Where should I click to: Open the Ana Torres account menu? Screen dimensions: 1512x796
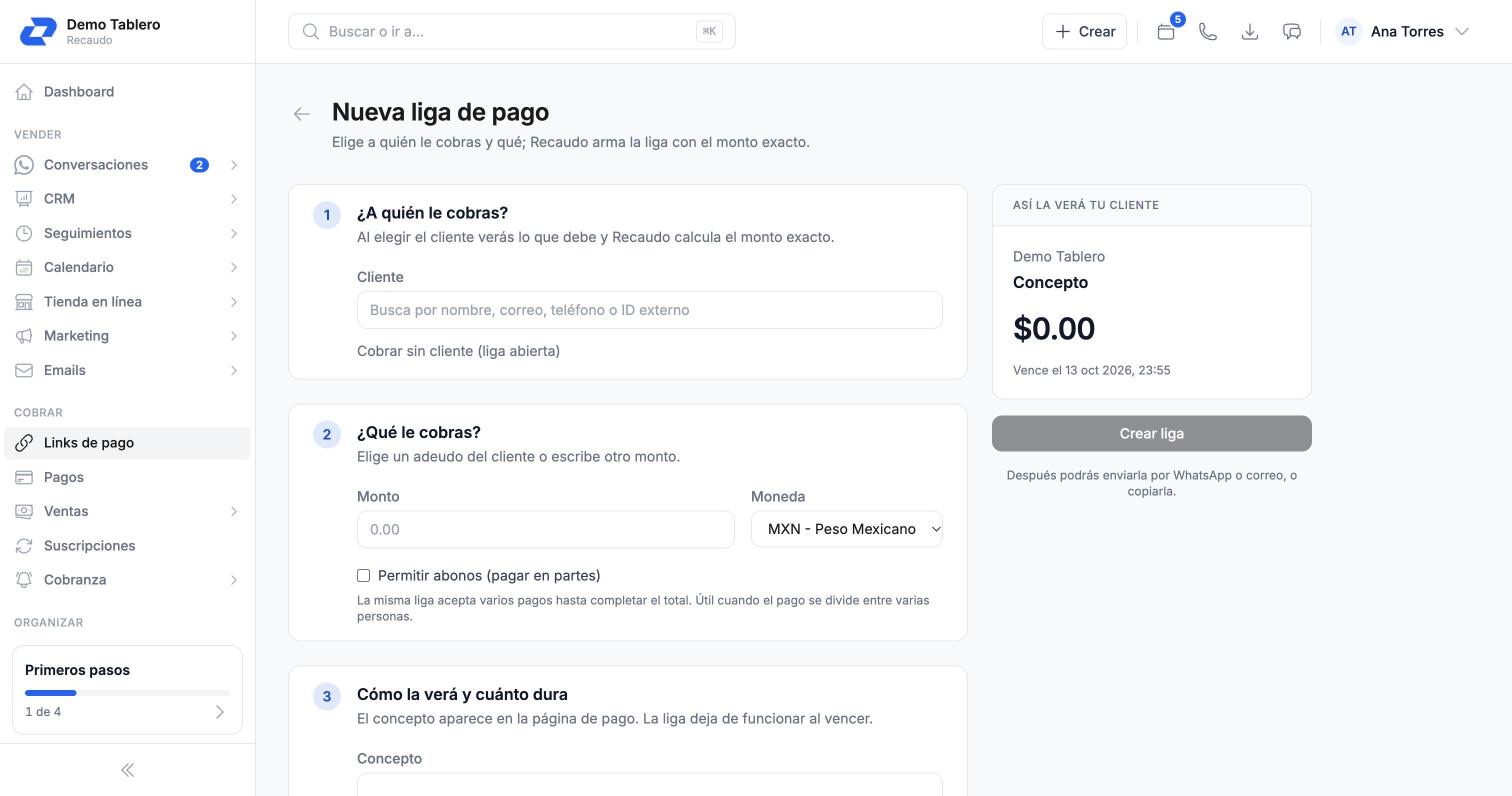[x=1403, y=31]
